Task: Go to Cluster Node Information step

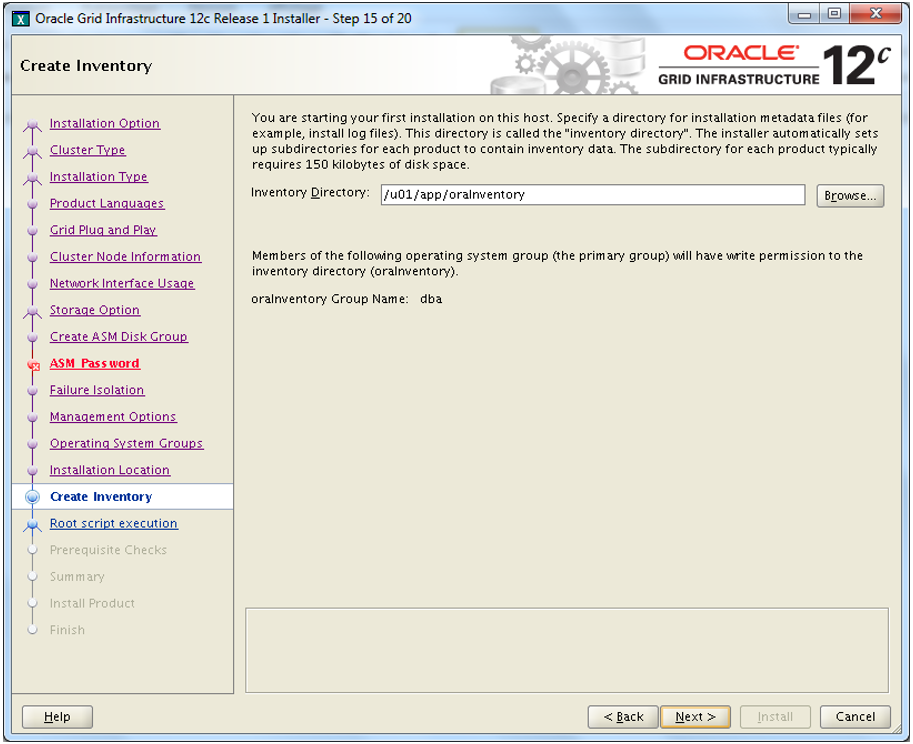Action: click(x=125, y=257)
